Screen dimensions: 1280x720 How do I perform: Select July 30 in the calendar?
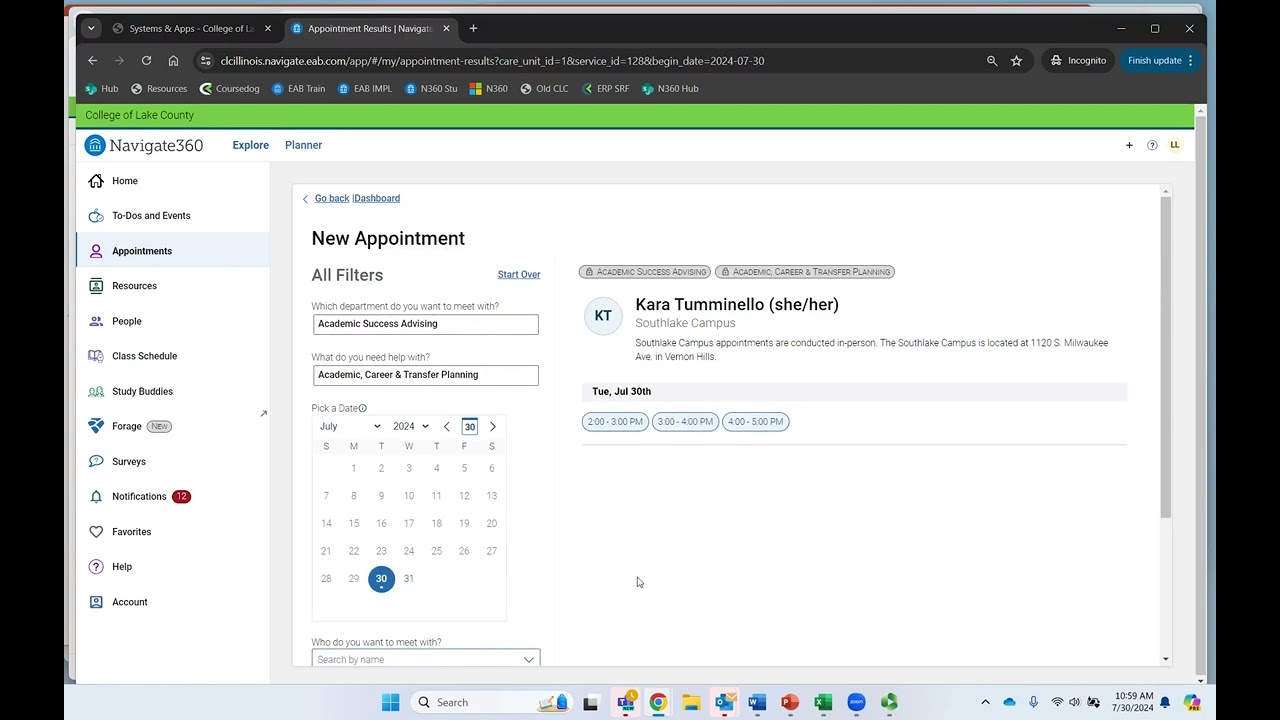(381, 579)
